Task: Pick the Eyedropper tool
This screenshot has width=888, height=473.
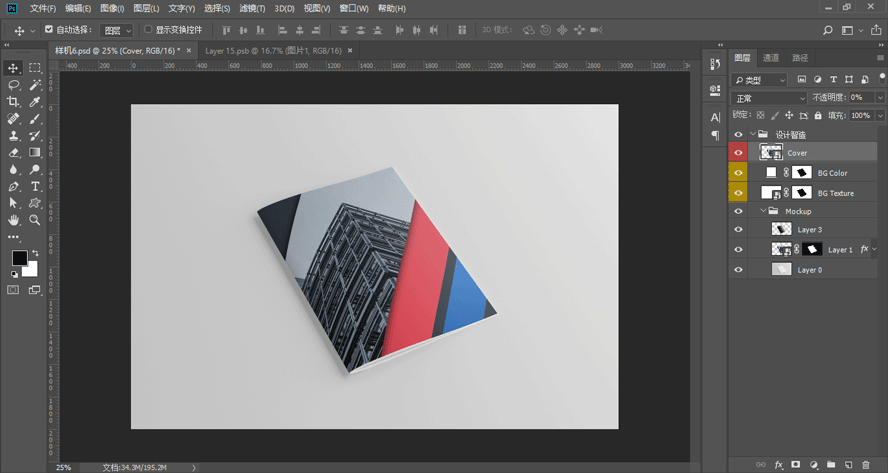Action: pos(35,102)
